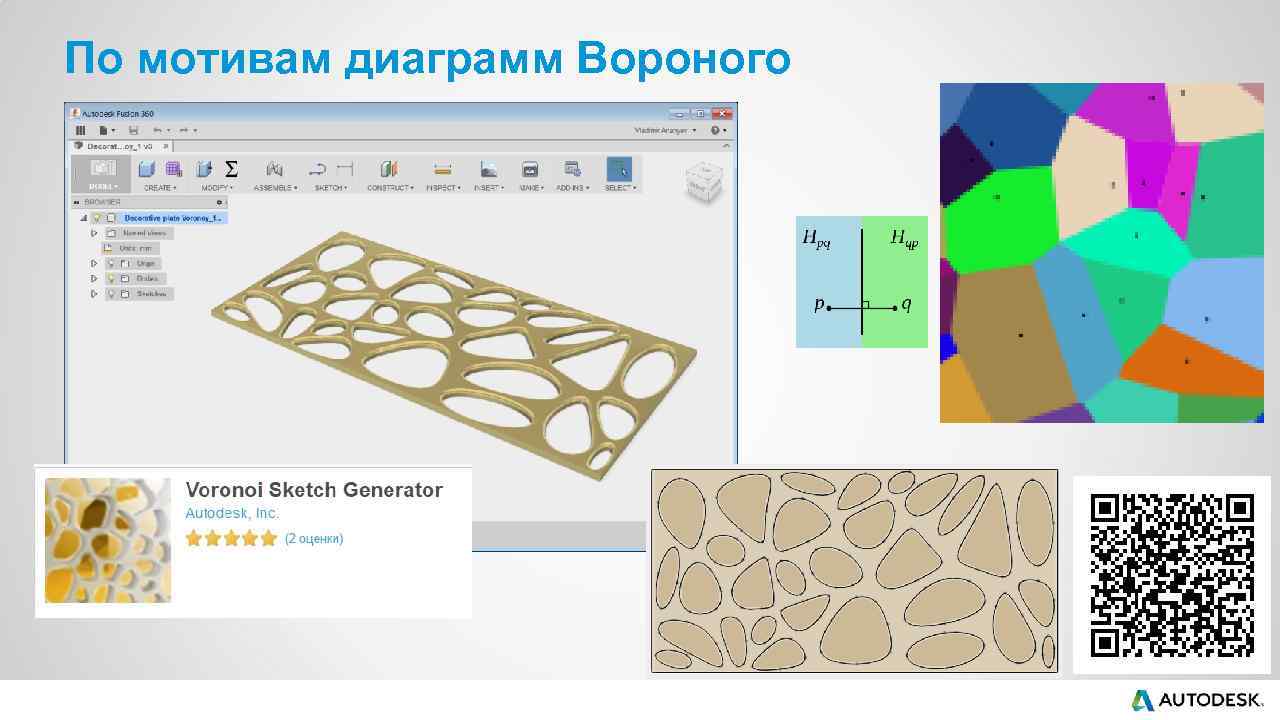Toggle visibility of the Origin node lightbulb
Viewport: 1280px width, 720px height.
point(111,263)
